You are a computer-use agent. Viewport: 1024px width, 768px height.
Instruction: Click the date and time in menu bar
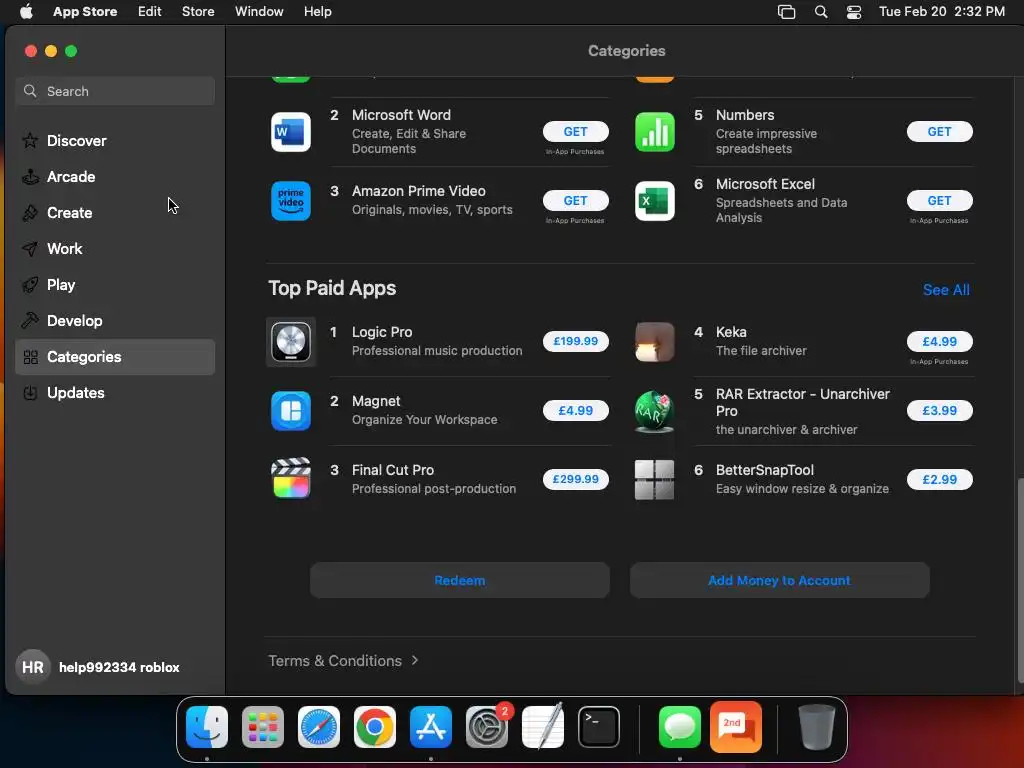point(941,12)
